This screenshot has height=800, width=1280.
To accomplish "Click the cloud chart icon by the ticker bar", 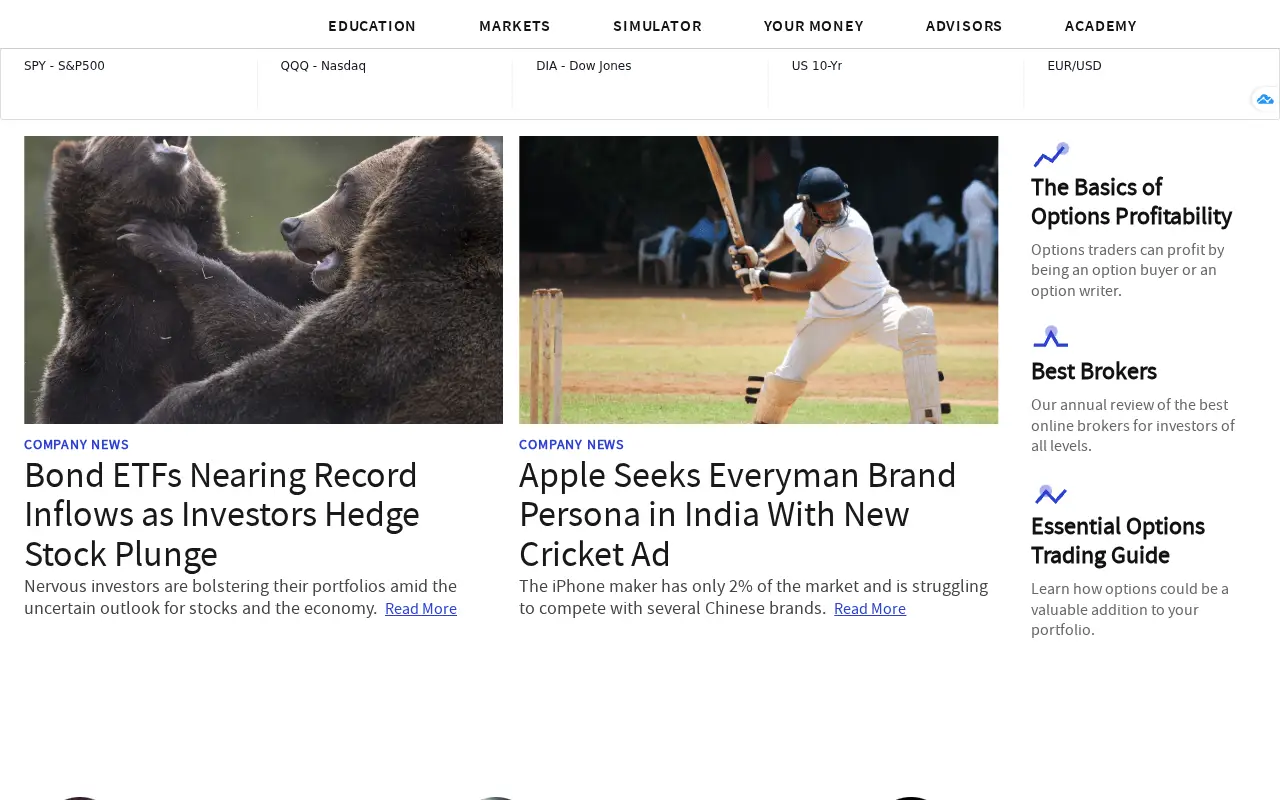I will 1265,99.
